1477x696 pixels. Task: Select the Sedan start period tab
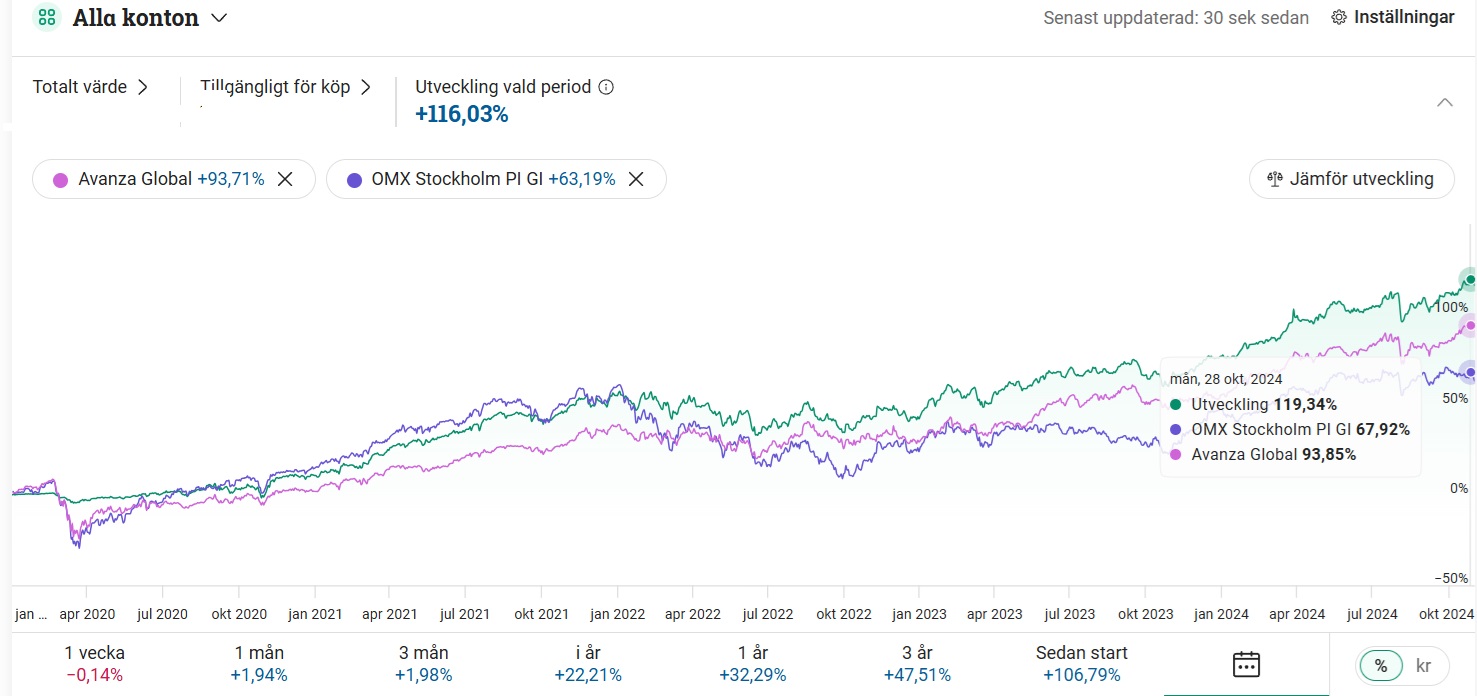1081,664
